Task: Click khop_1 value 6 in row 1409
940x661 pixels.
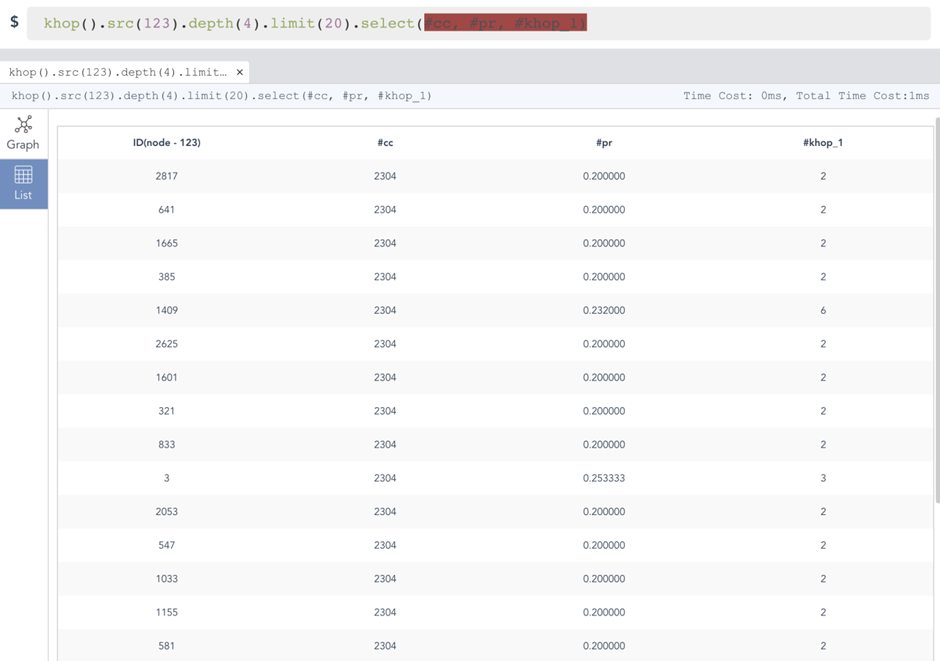Action: 823,310
